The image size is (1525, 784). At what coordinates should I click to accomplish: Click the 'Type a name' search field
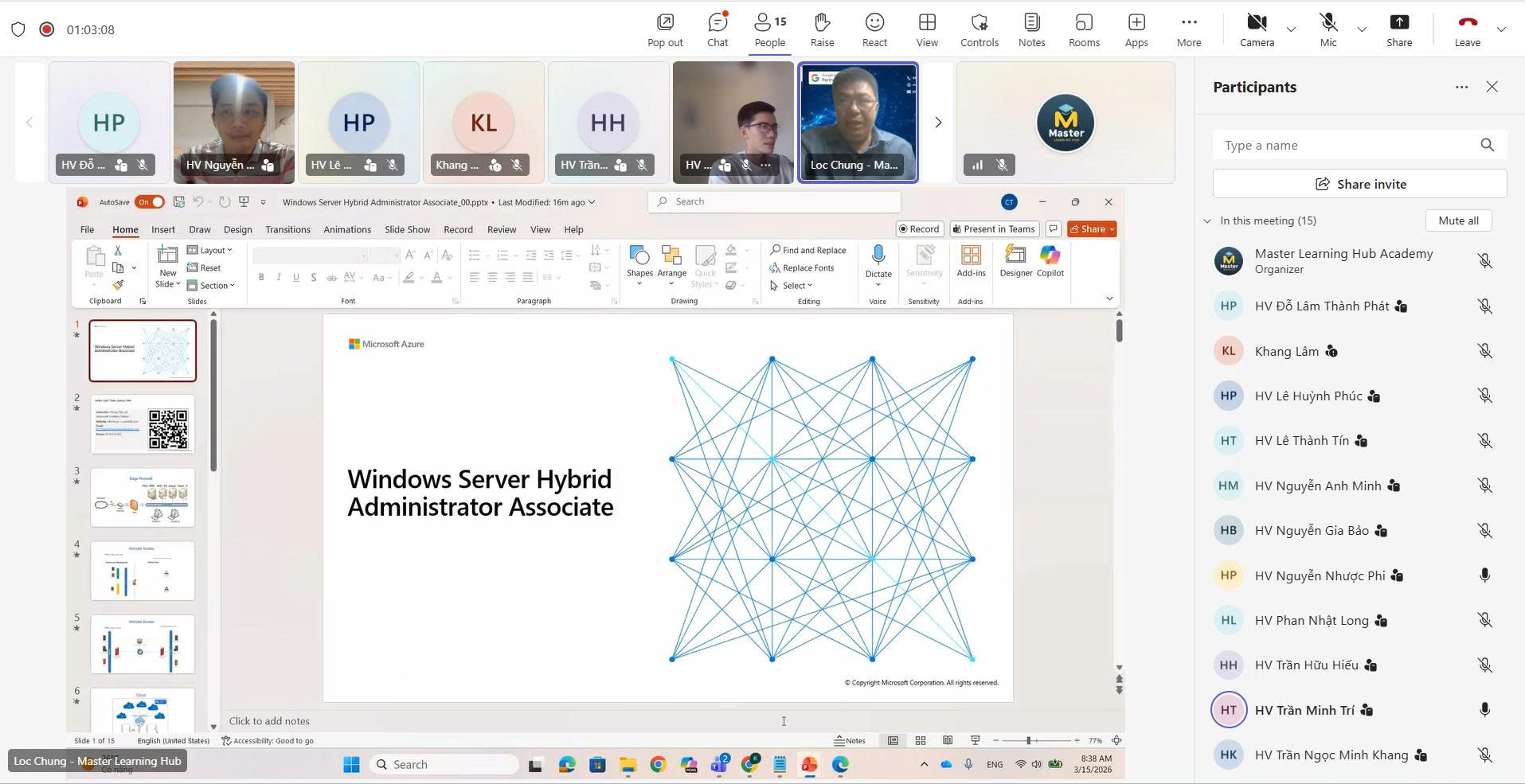(1346, 145)
